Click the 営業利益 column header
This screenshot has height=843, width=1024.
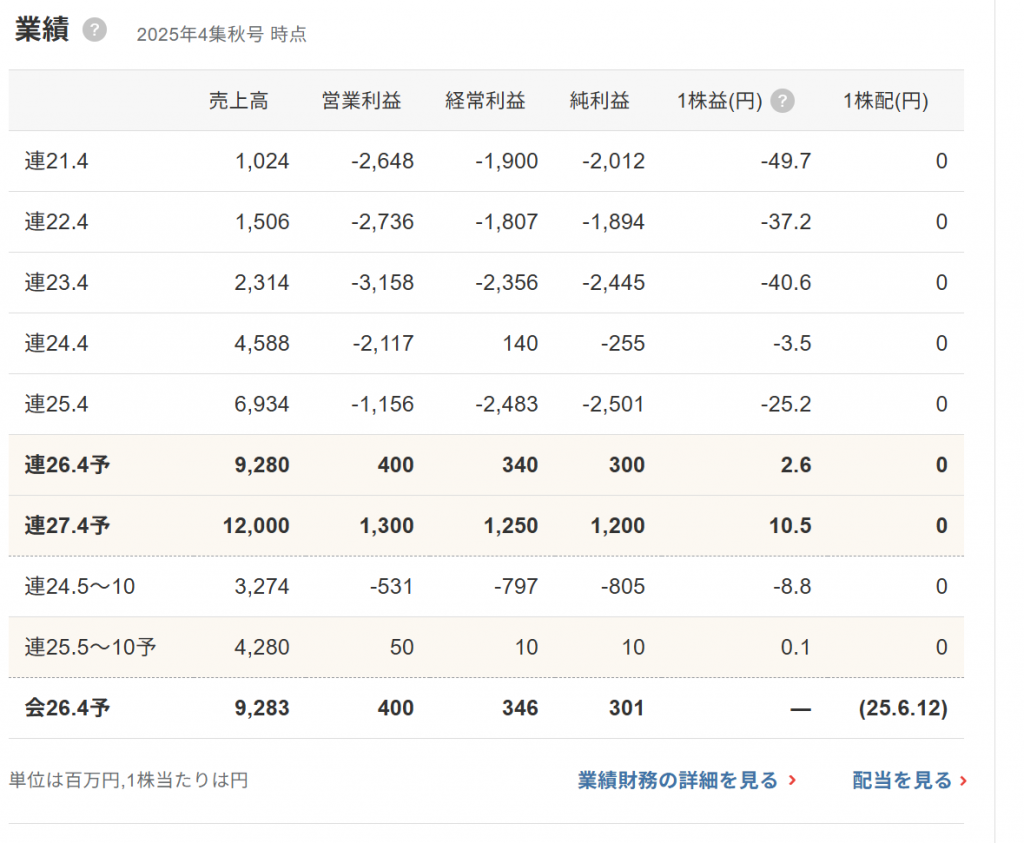[x=361, y=101]
